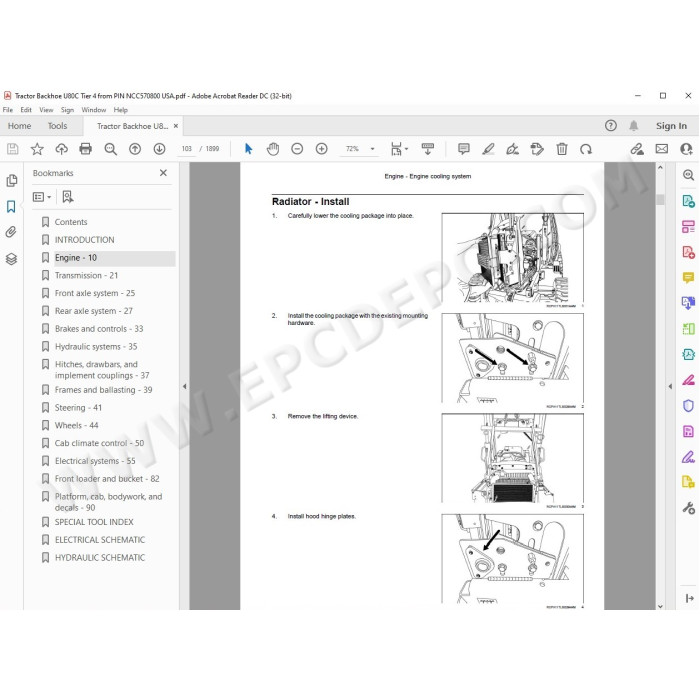Select the Engine - 10 bookmark
This screenshot has height=700, width=700.
75,258
